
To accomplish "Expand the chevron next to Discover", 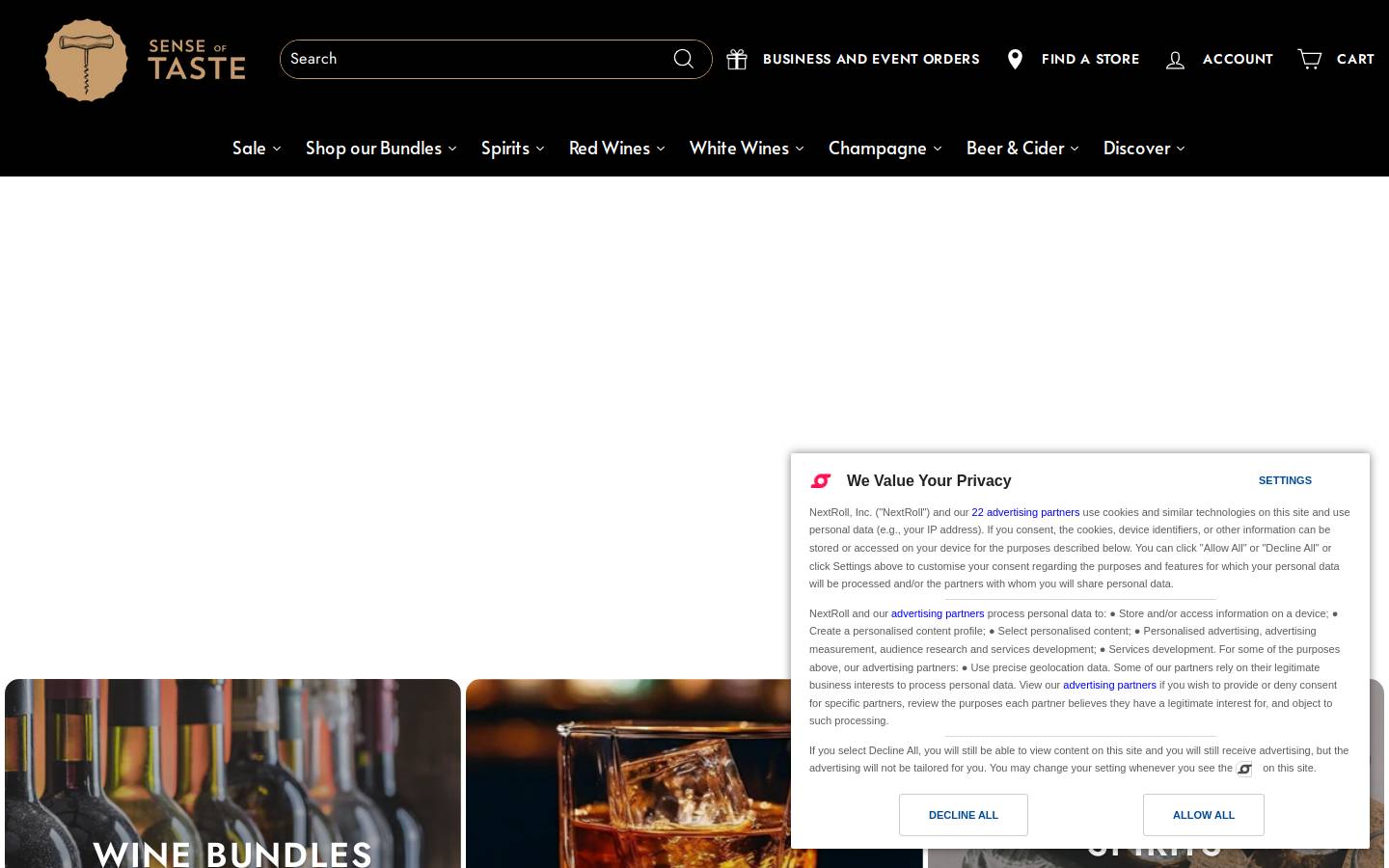I will 1181,149.
